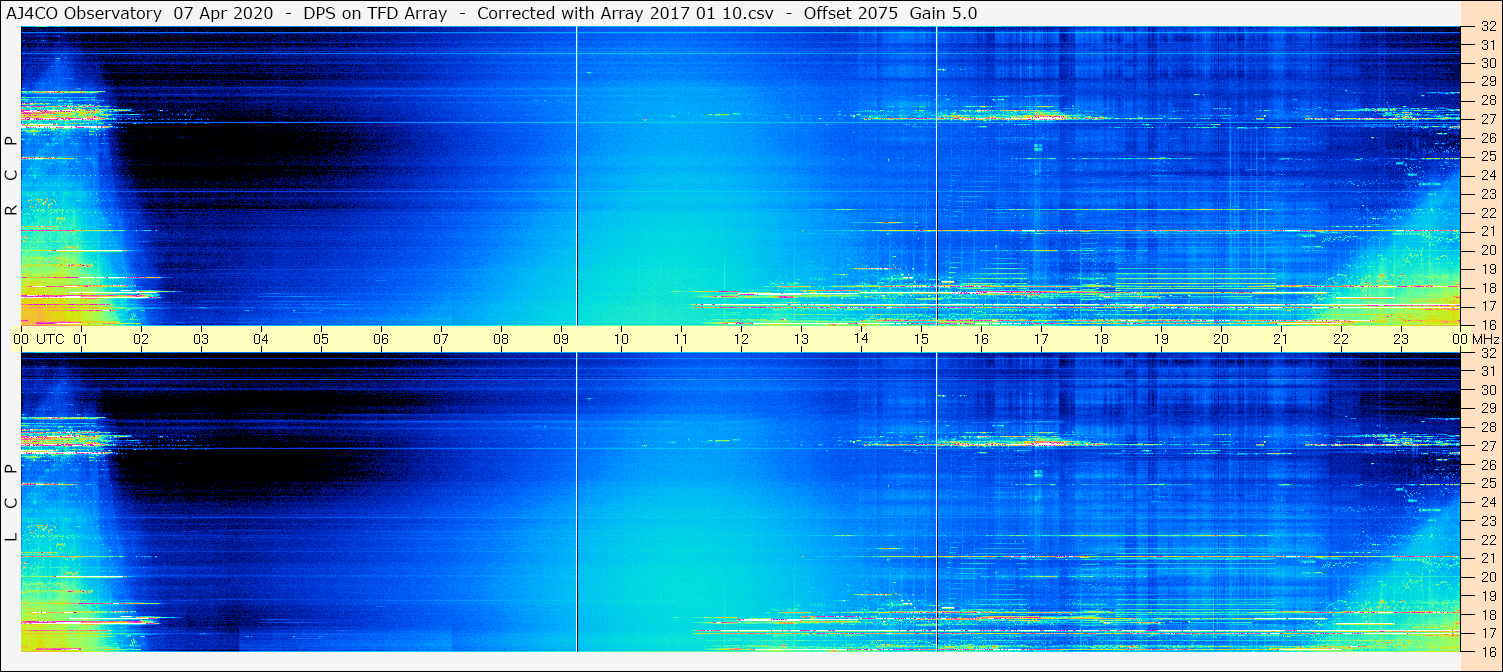The image size is (1503, 672).
Task: Click the '12' hour label on time axis
Action: coord(741,339)
